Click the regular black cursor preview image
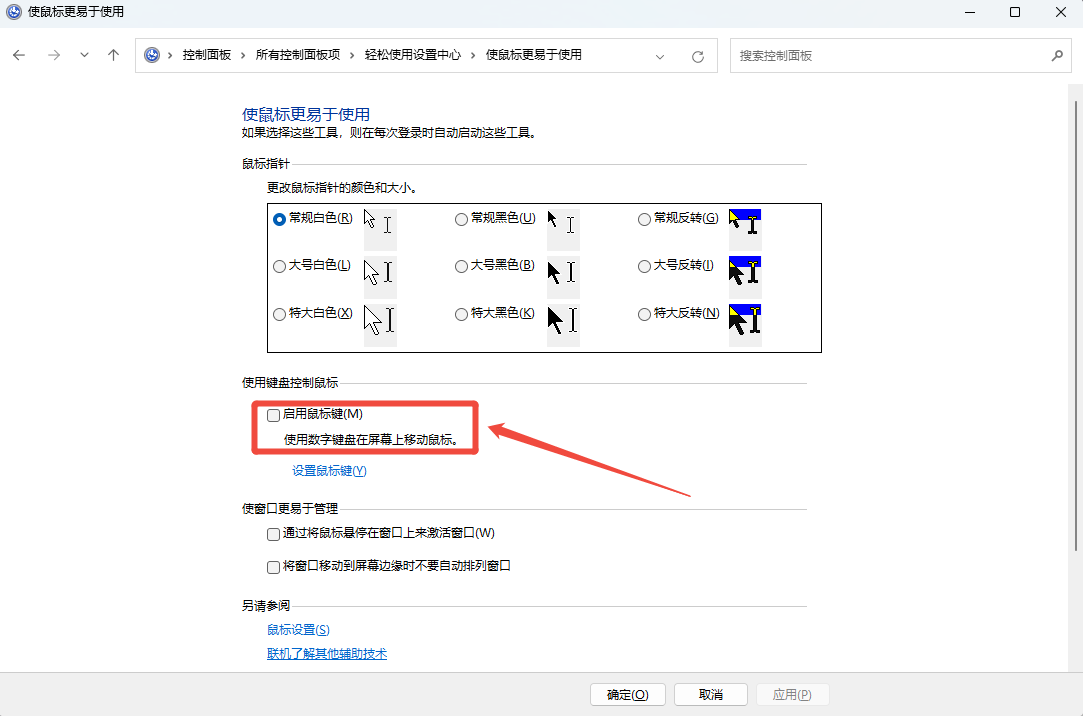Screen dimensions: 1083x716 563,229
